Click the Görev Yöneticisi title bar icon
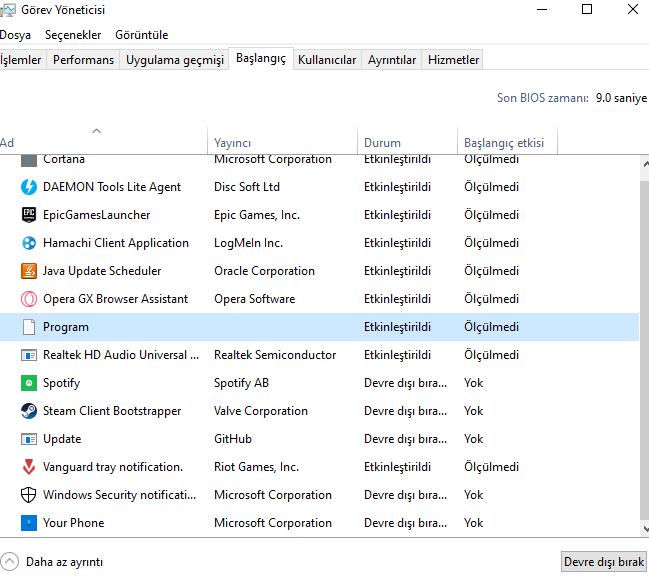 click(7, 10)
